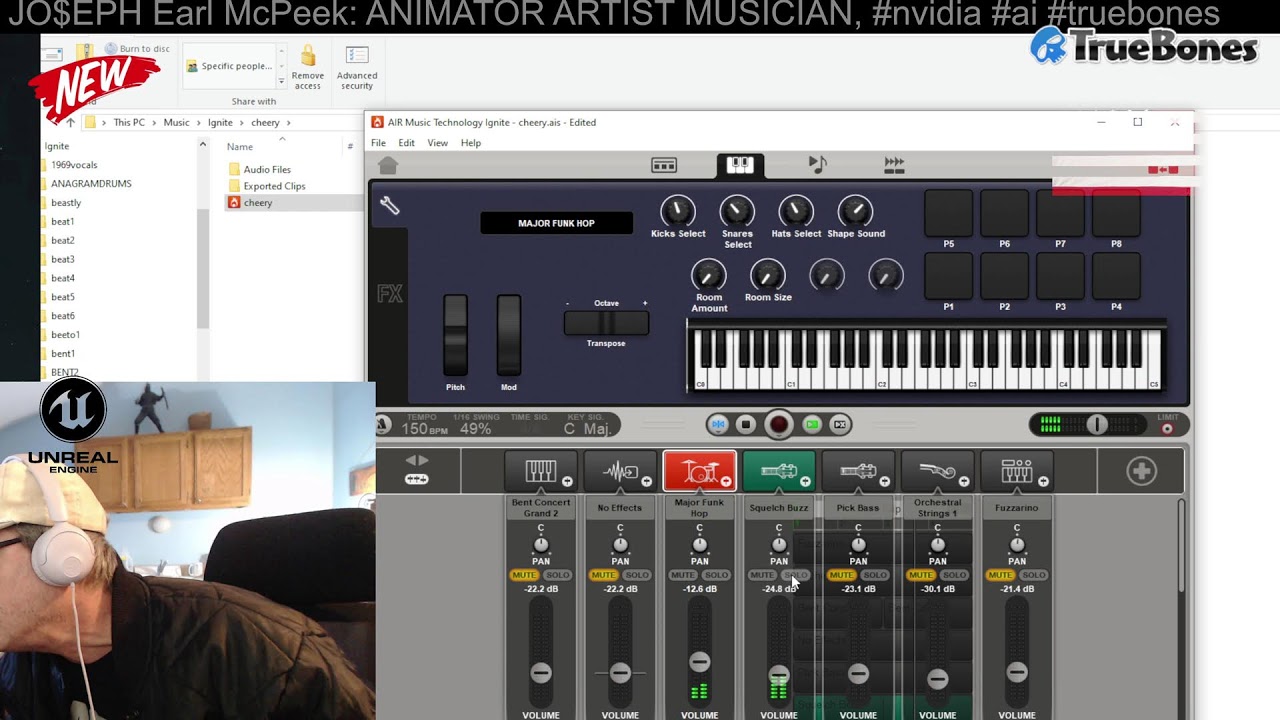Screen dimensions: 1280x720
Task: Open instrument settings with the wrench icon
Action: click(x=390, y=206)
